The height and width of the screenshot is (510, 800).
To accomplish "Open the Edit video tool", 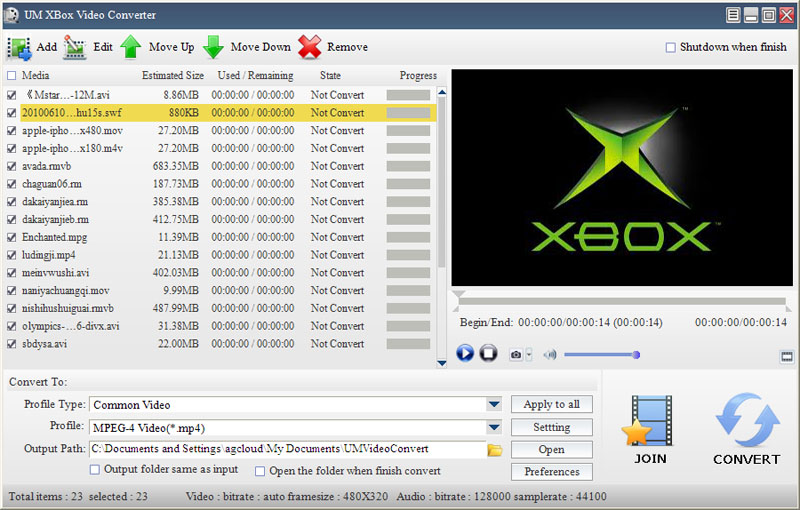I will [x=75, y=47].
